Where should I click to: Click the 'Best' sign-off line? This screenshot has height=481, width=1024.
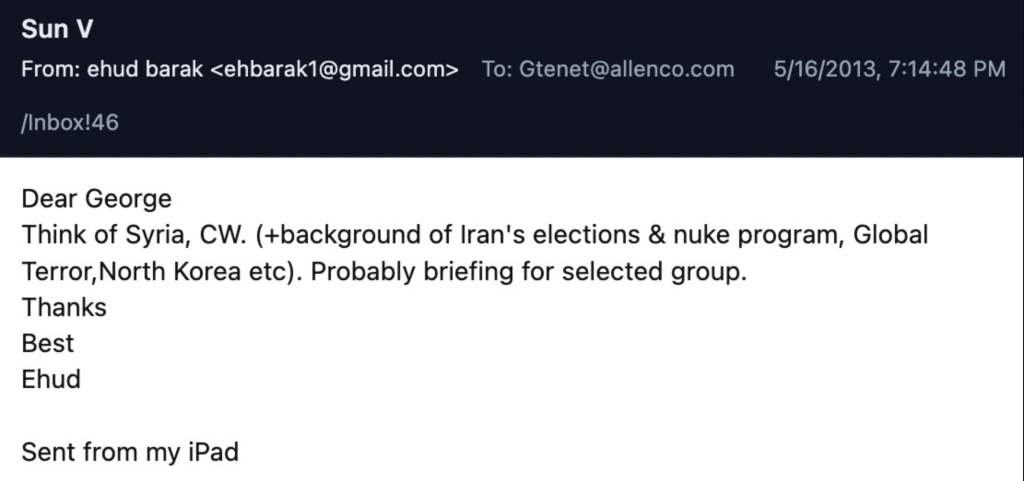click(x=48, y=344)
